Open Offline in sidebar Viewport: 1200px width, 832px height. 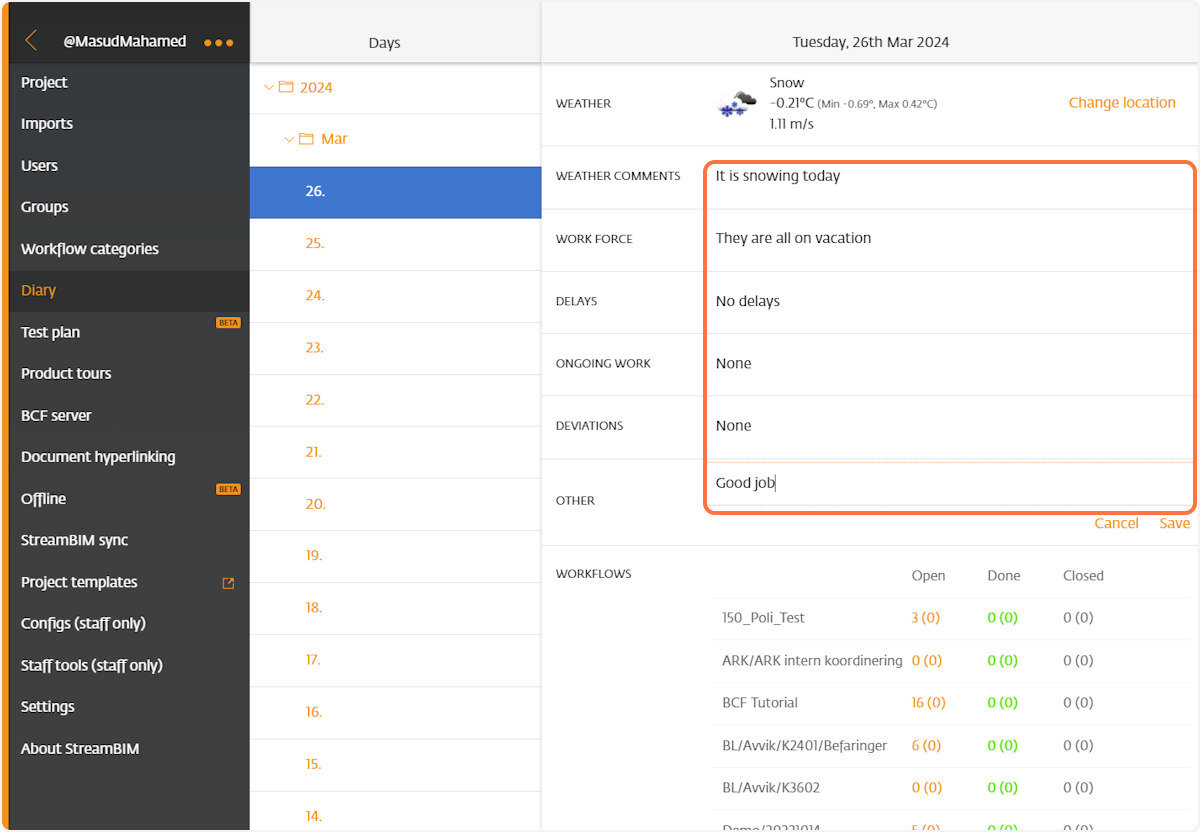(x=129, y=499)
